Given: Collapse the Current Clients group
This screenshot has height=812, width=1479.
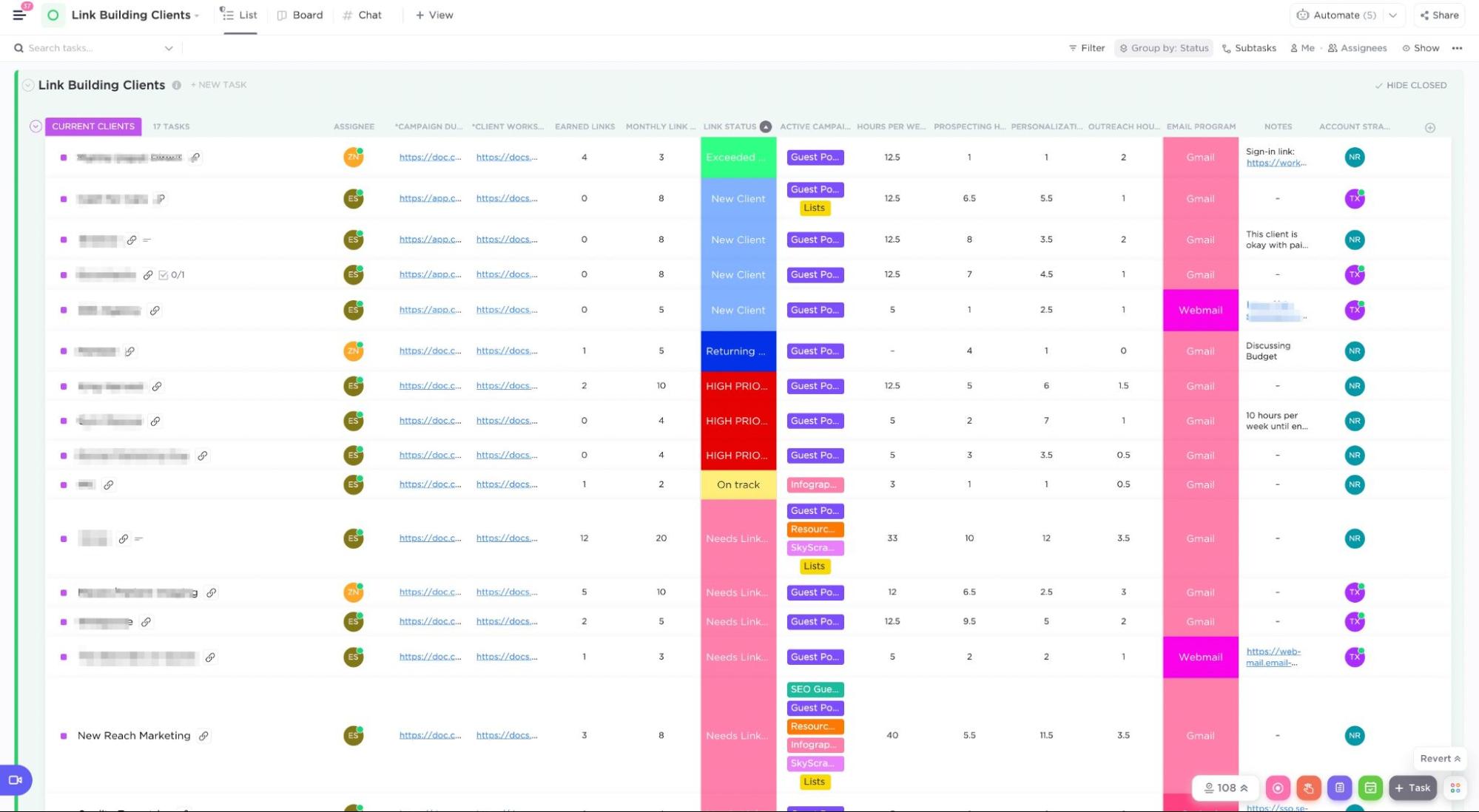Looking at the screenshot, I should click(36, 126).
